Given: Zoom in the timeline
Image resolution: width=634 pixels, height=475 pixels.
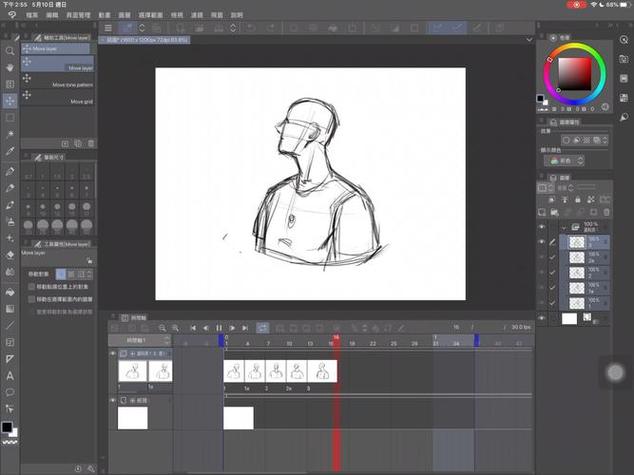Looking at the screenshot, I should coord(175,328).
